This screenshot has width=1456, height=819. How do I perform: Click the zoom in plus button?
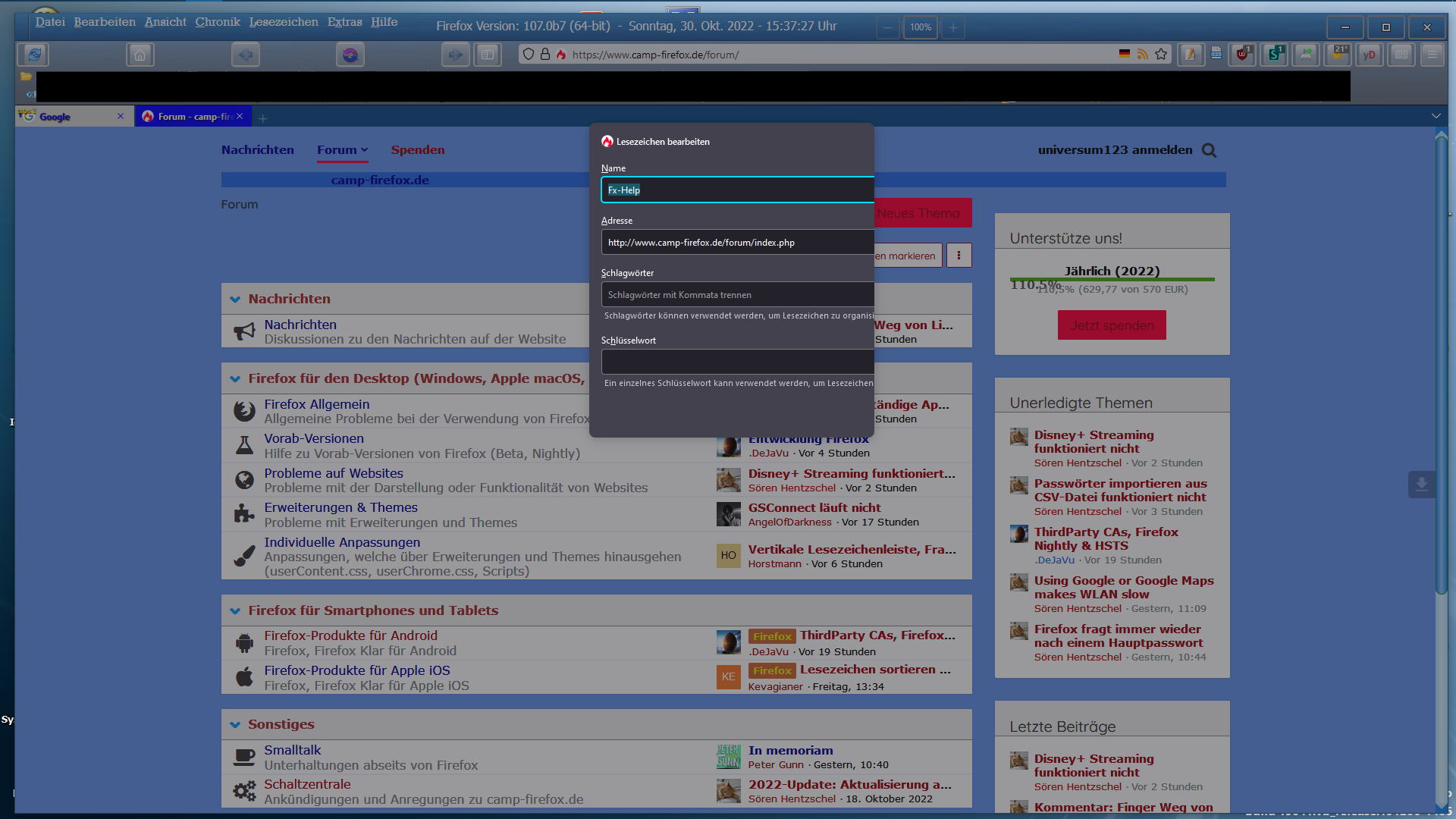[953, 27]
